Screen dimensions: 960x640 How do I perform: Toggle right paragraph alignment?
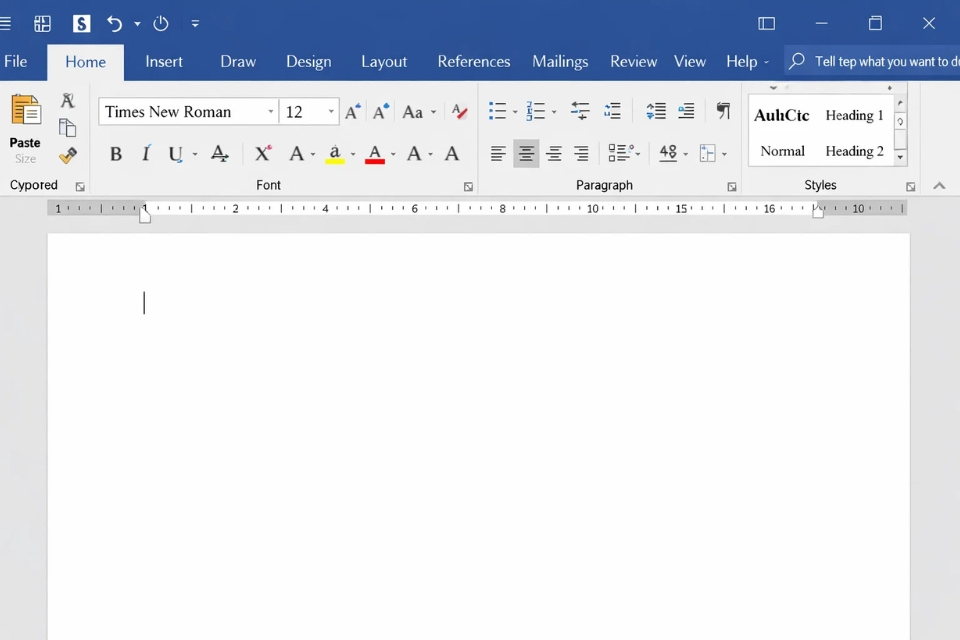point(554,153)
